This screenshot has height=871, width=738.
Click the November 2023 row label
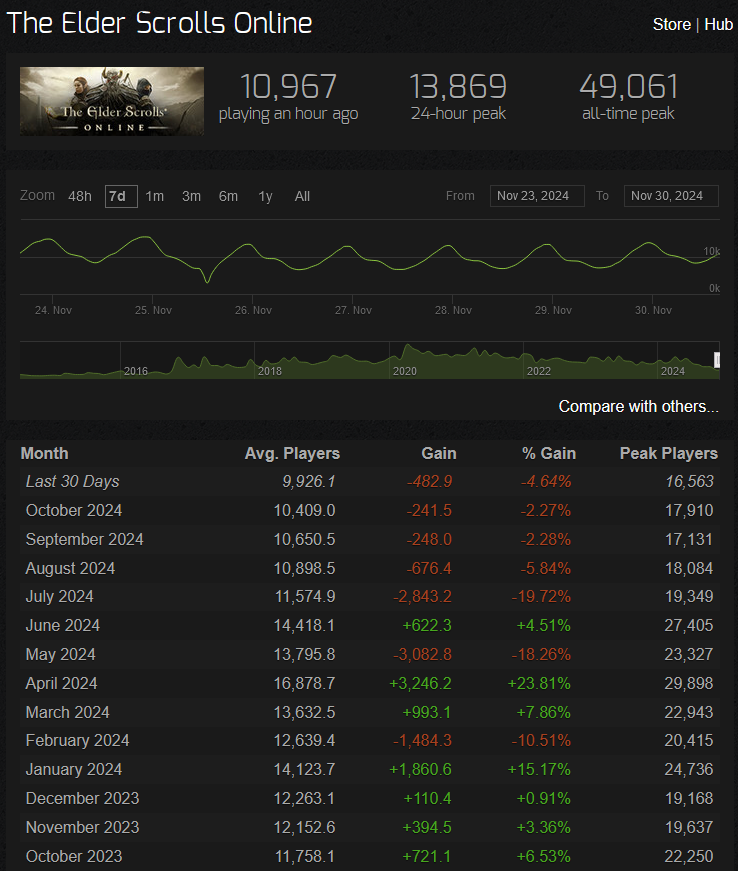click(x=82, y=827)
